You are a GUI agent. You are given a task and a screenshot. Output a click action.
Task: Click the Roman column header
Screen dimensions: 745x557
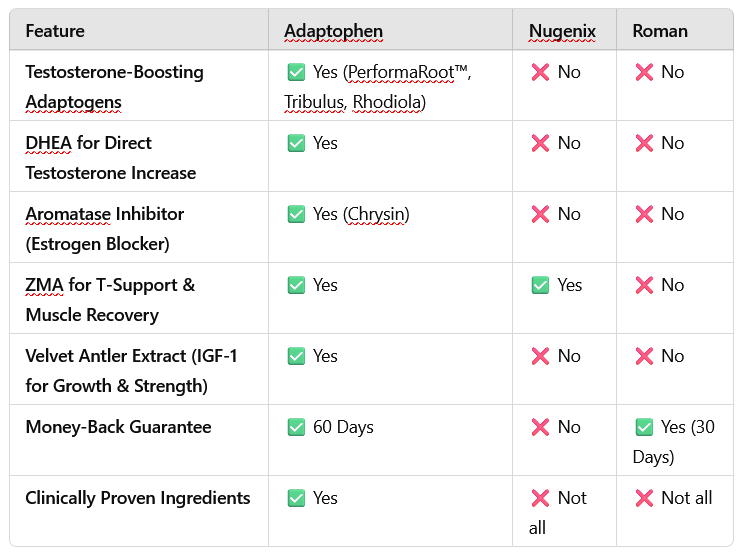(660, 31)
